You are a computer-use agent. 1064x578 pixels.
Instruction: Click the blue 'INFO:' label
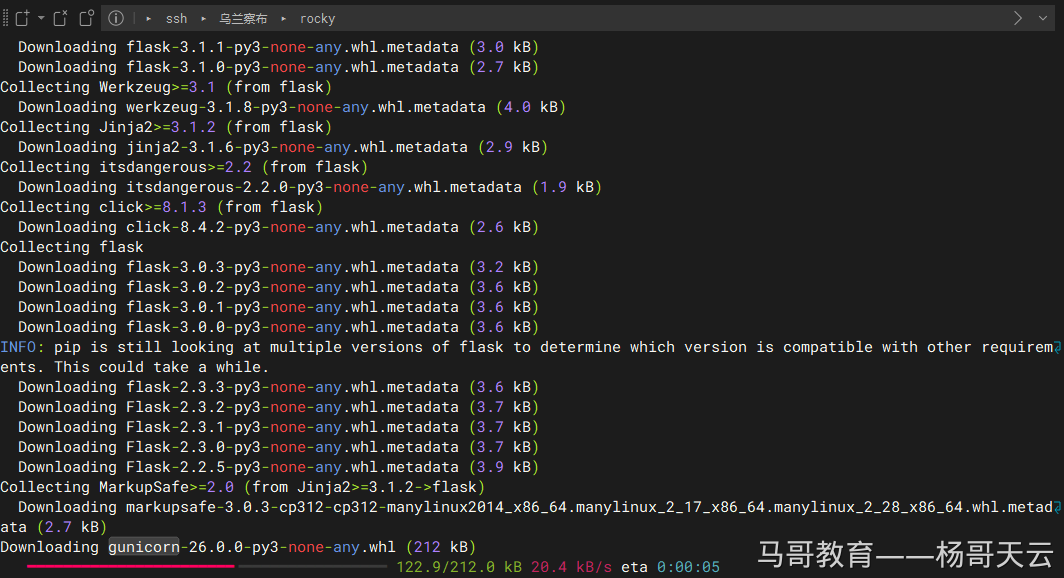pos(22,347)
